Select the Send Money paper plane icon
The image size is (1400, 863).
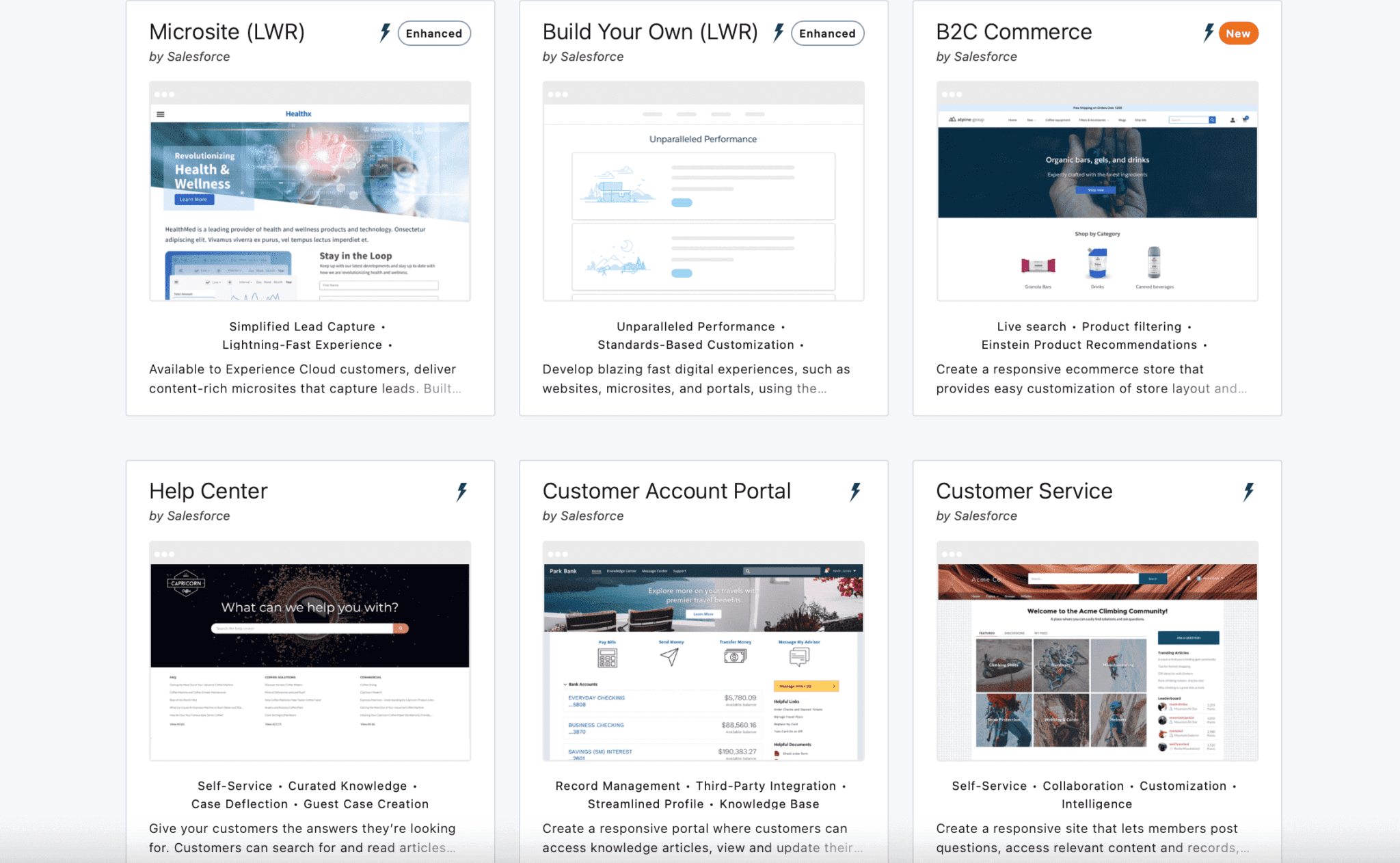[x=669, y=656]
